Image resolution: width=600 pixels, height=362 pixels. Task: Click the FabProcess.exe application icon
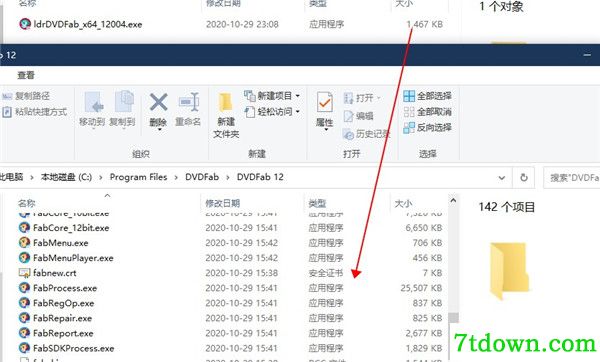(24, 288)
